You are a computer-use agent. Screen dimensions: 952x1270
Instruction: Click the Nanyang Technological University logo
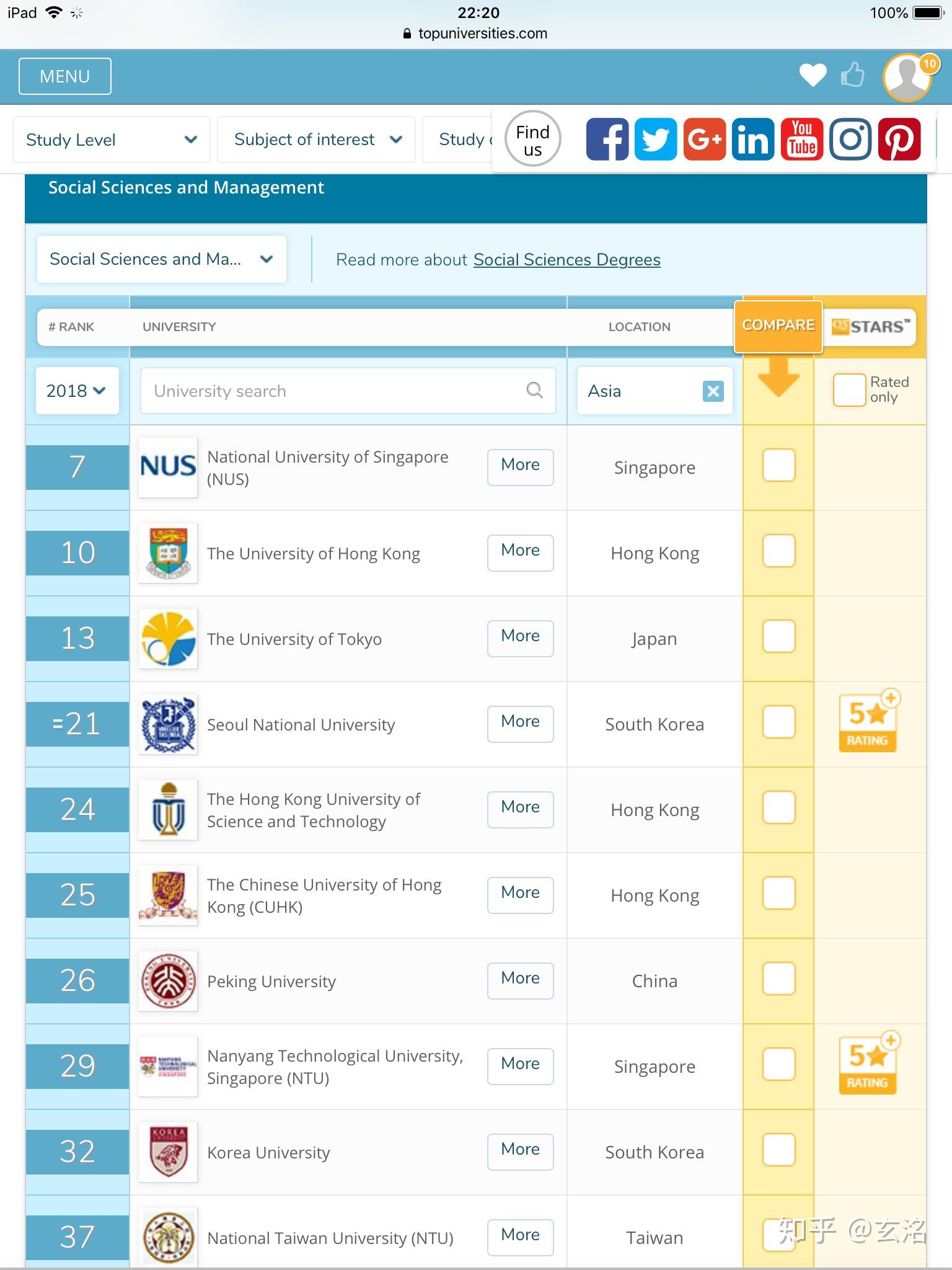click(x=168, y=1066)
